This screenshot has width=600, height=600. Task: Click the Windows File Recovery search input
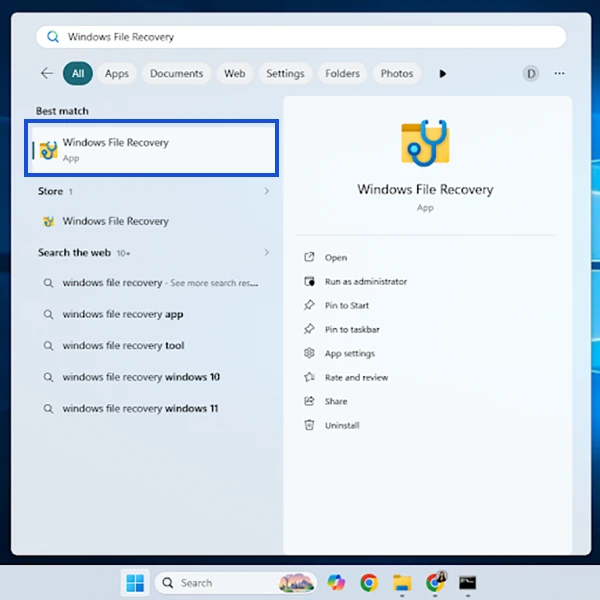pyautogui.click(x=301, y=37)
